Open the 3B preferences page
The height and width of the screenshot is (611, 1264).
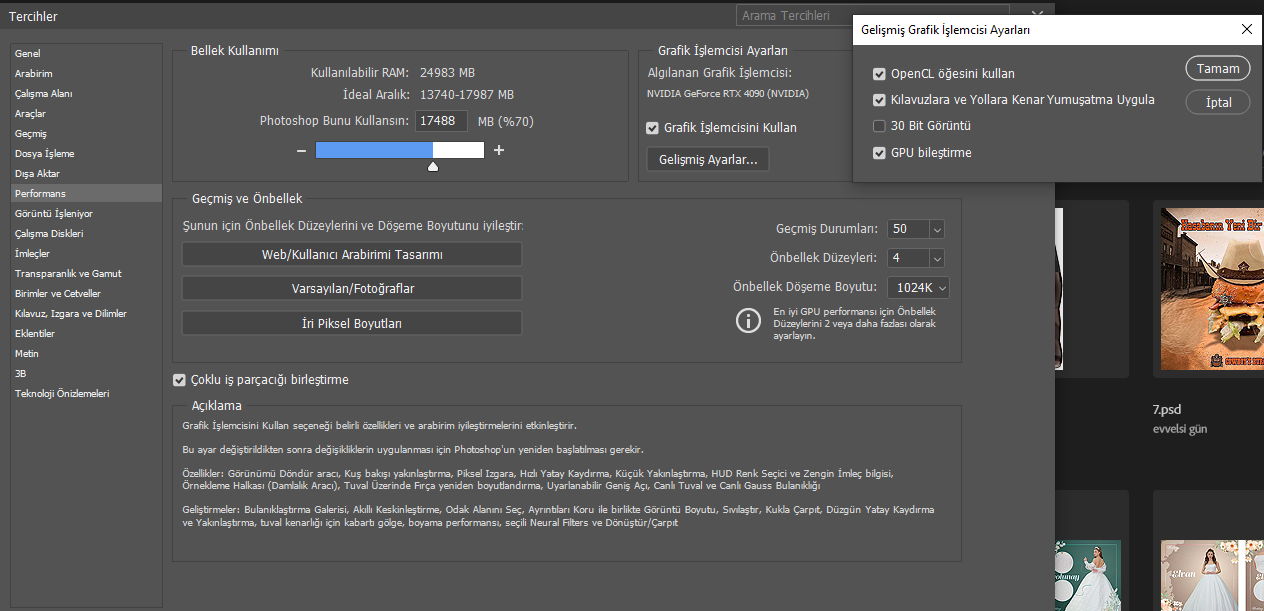coord(20,373)
